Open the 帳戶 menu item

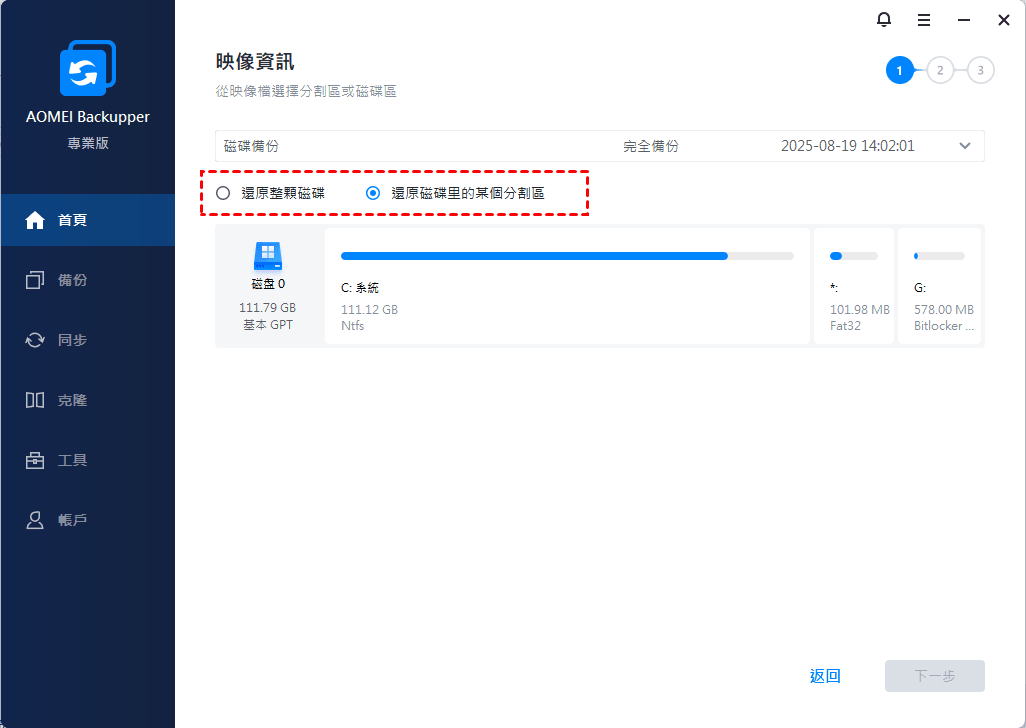88,520
